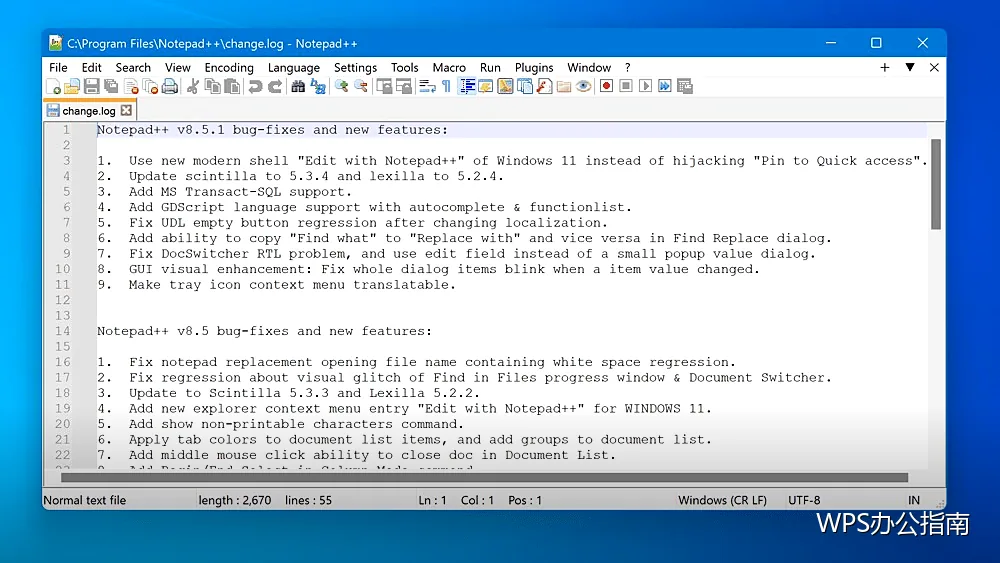Stop macro recording square icon
Screen dimensions: 1000x563
click(626, 86)
